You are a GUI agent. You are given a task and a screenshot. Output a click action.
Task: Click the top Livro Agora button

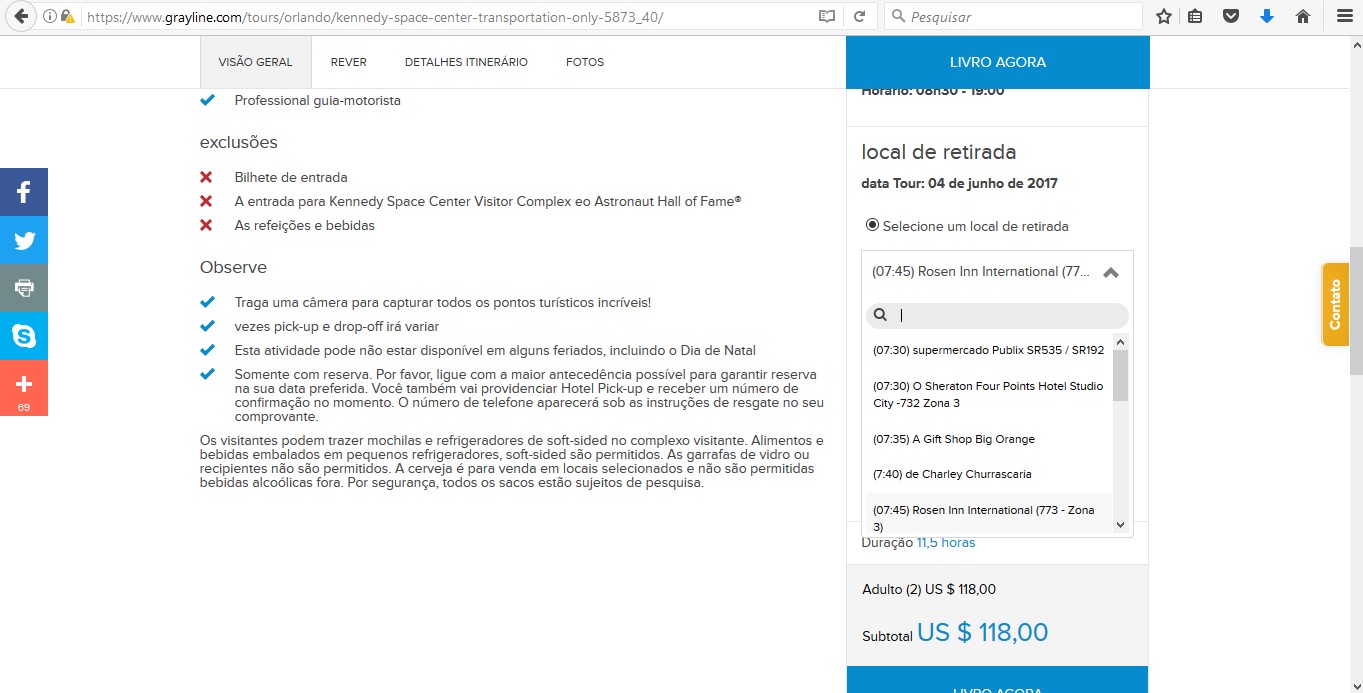tap(997, 62)
